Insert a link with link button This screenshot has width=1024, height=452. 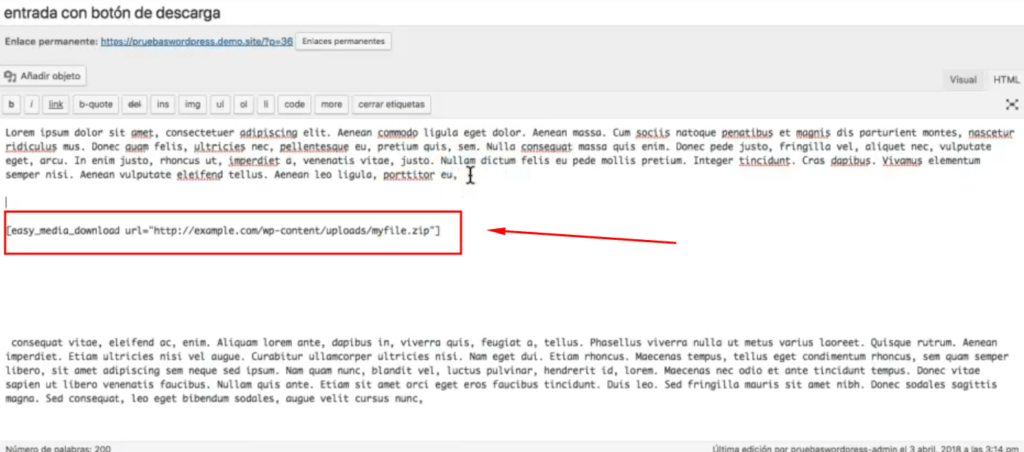point(56,104)
